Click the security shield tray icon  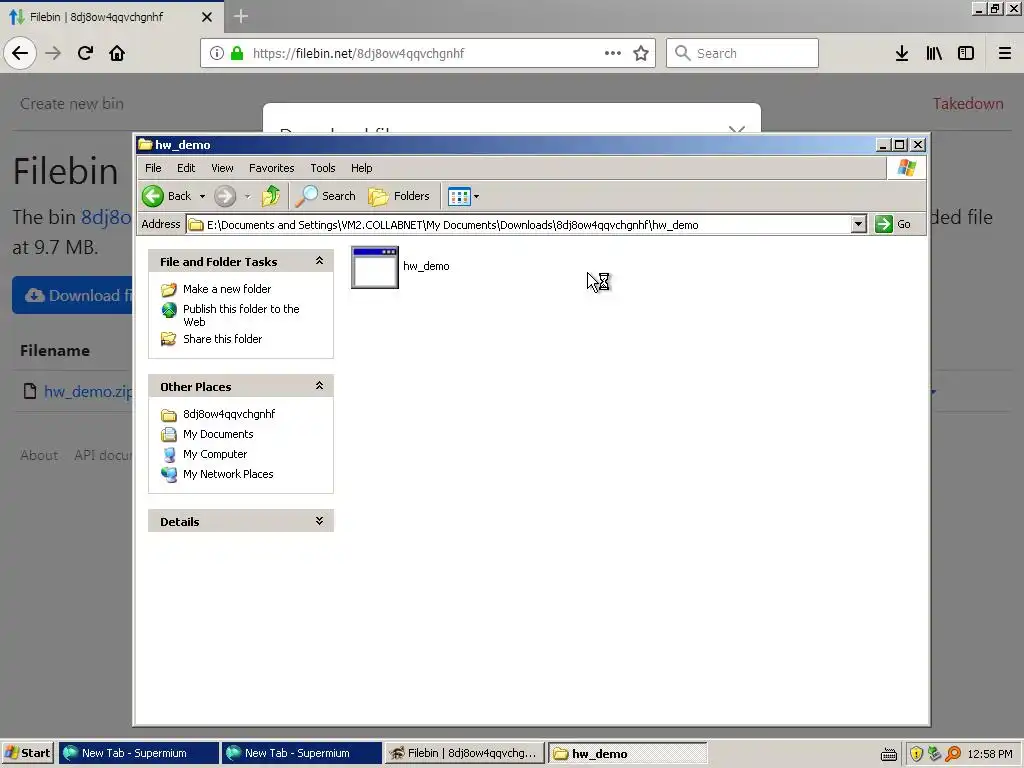point(916,754)
